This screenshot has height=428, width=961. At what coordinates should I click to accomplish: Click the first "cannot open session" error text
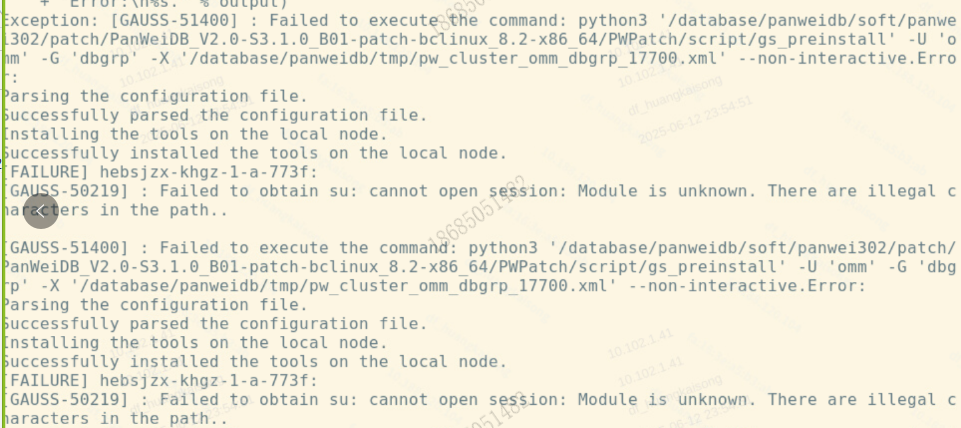463,191
